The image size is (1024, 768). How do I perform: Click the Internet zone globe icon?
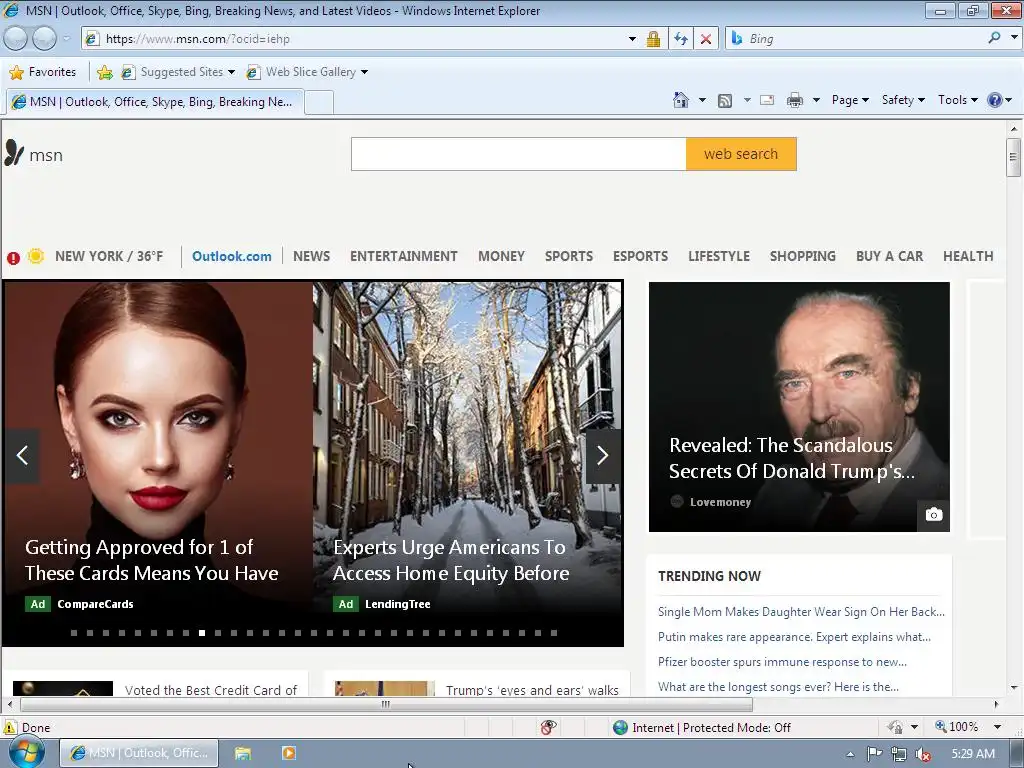pos(620,727)
